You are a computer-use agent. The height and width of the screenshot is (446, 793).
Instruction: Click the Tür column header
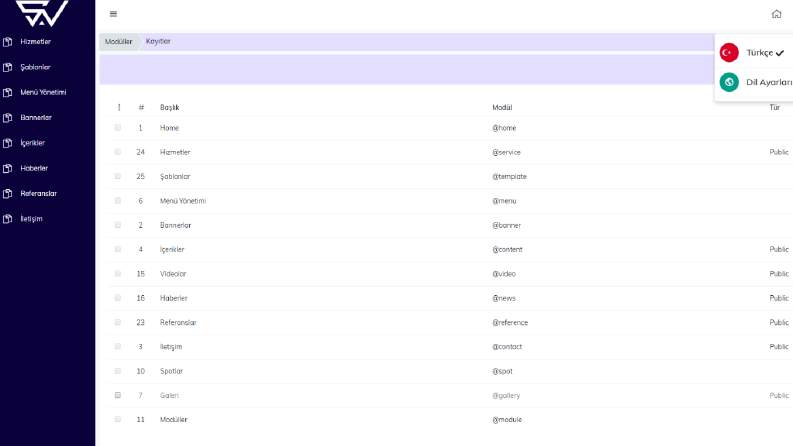click(775, 107)
